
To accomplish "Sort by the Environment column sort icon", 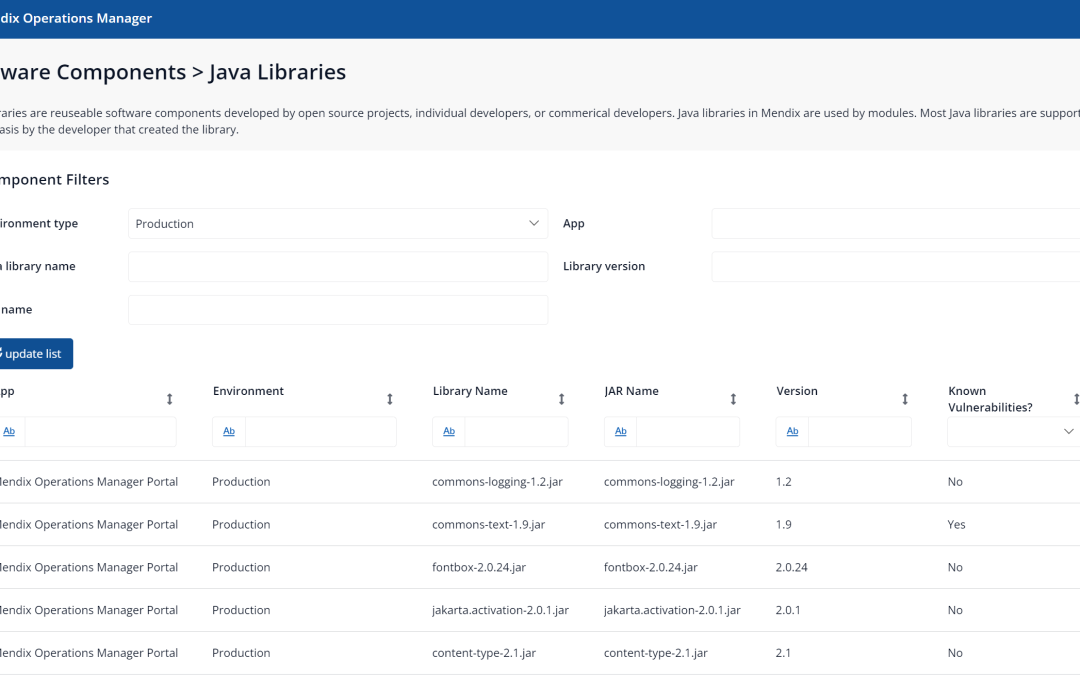I will coord(389,399).
